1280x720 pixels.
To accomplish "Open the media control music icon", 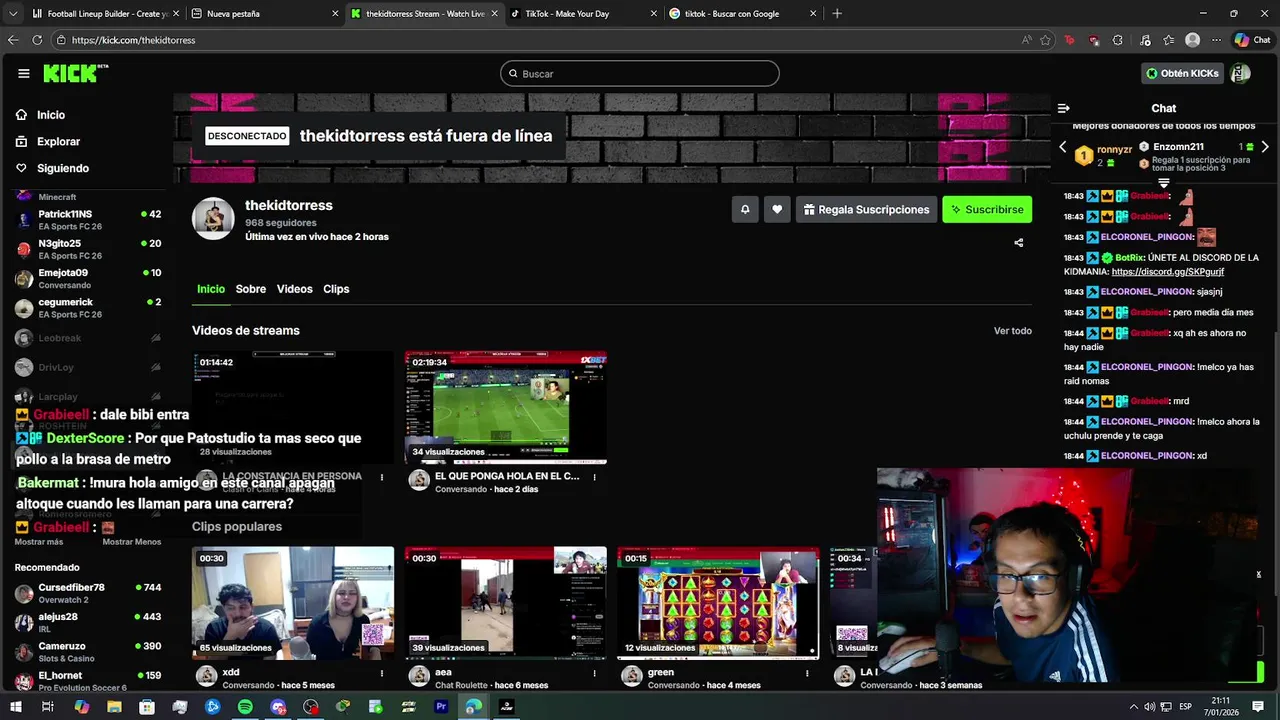I will point(1145,40).
